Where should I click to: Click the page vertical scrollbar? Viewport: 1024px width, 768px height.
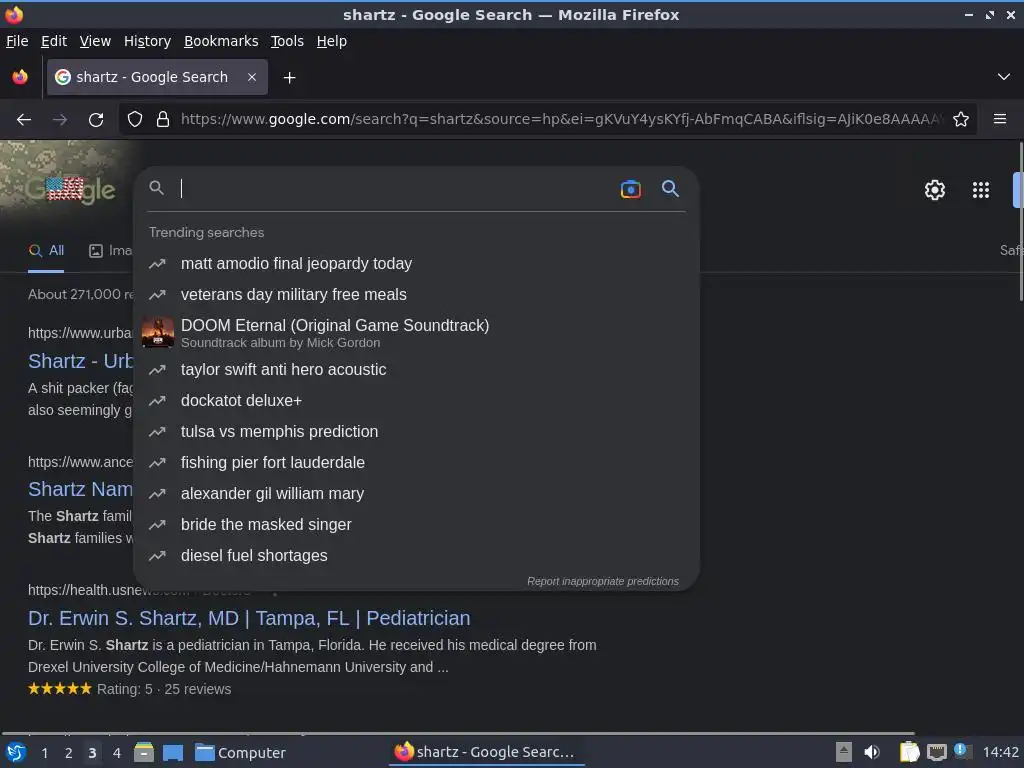[1020, 222]
